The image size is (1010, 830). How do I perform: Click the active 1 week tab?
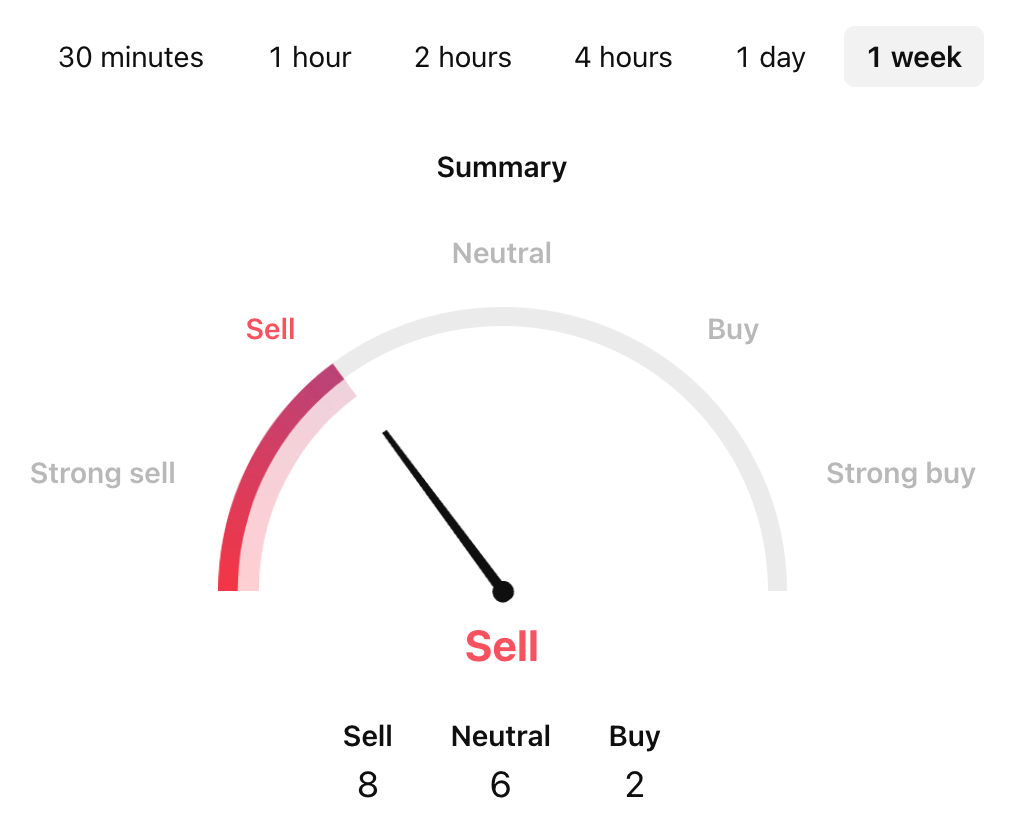tap(914, 57)
